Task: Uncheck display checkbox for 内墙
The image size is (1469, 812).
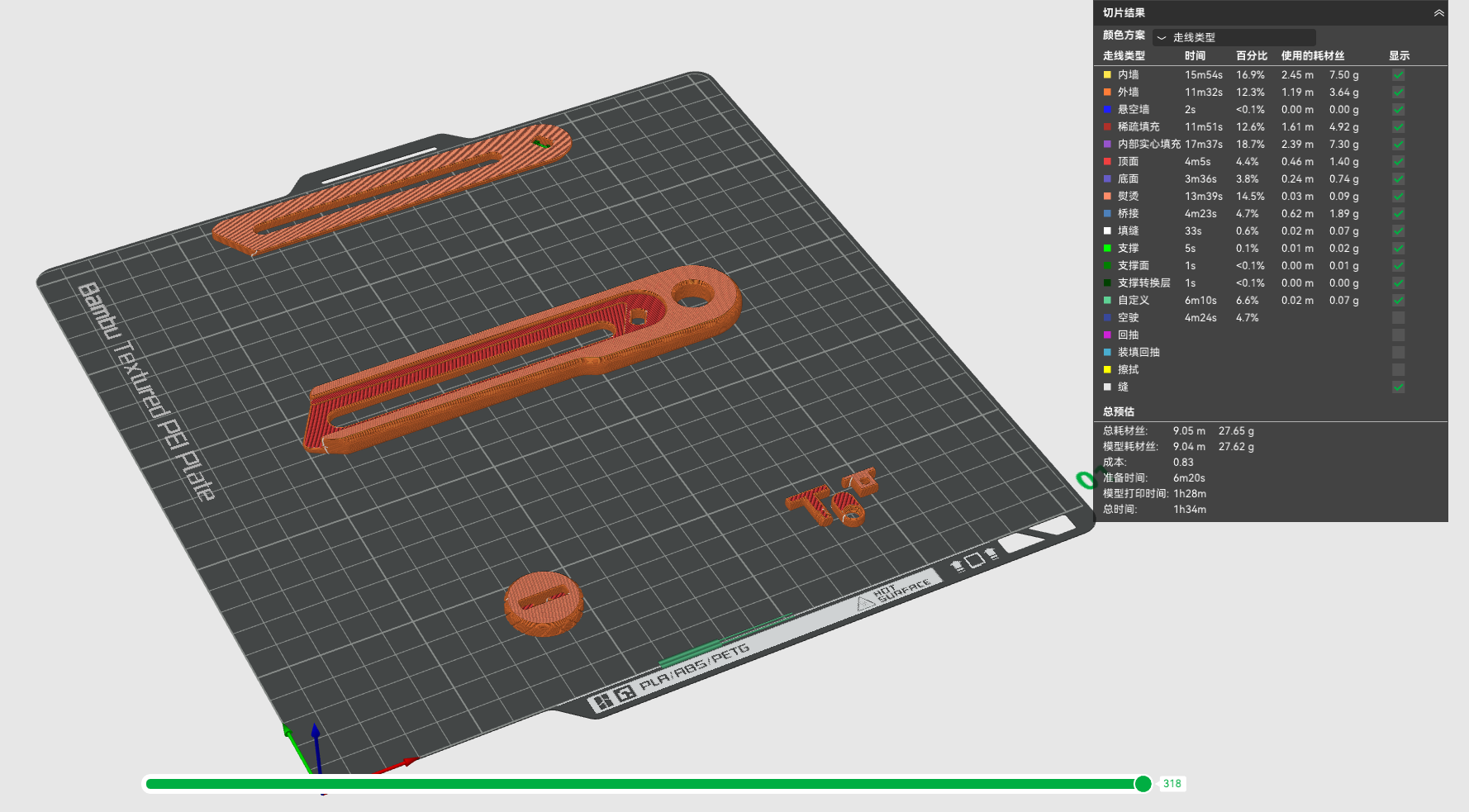Action: (1398, 75)
